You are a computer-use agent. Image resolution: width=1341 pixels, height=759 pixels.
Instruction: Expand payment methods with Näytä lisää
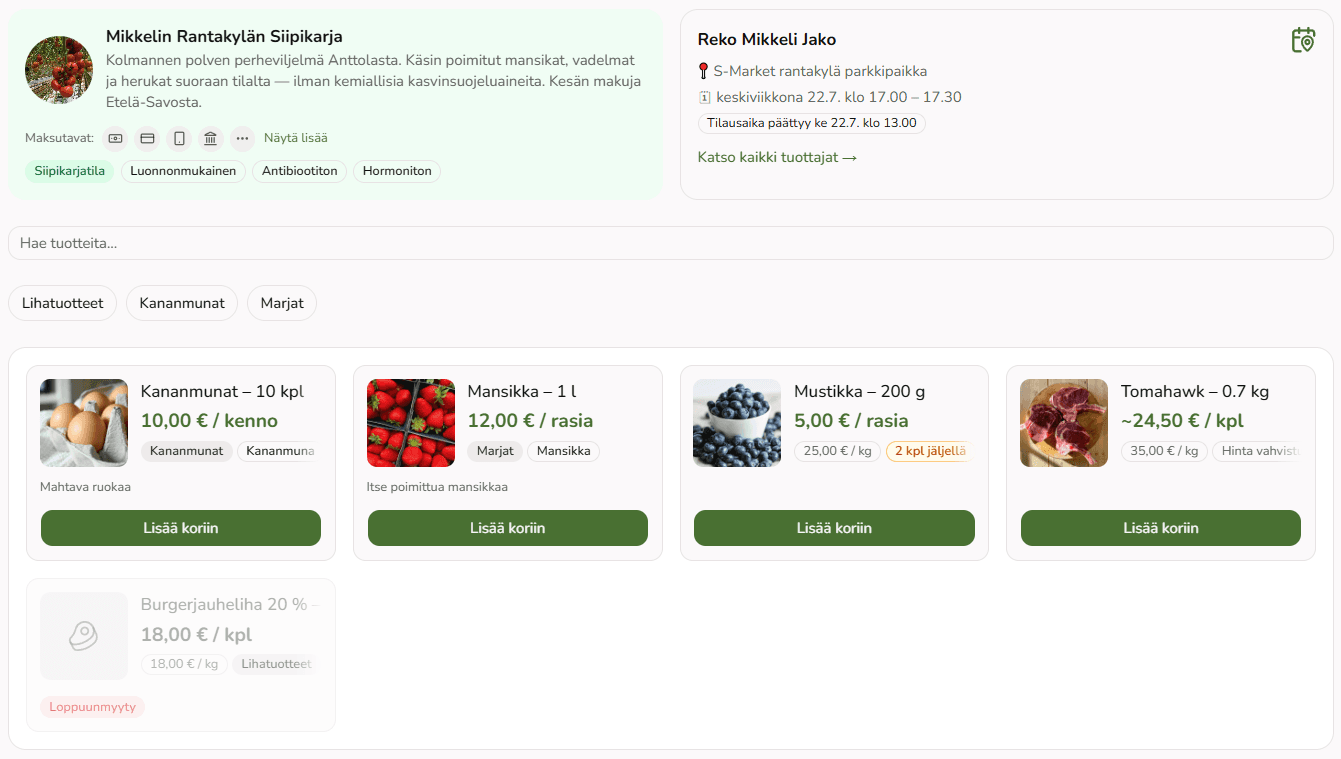pos(296,138)
